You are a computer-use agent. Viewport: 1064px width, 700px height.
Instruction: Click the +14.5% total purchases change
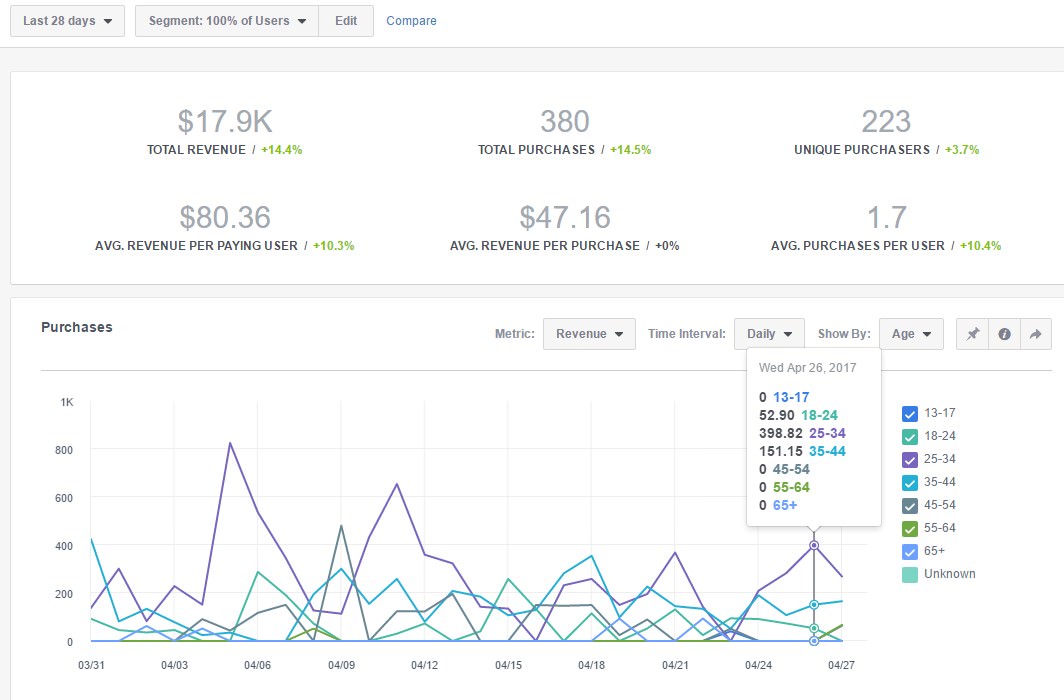[630, 150]
